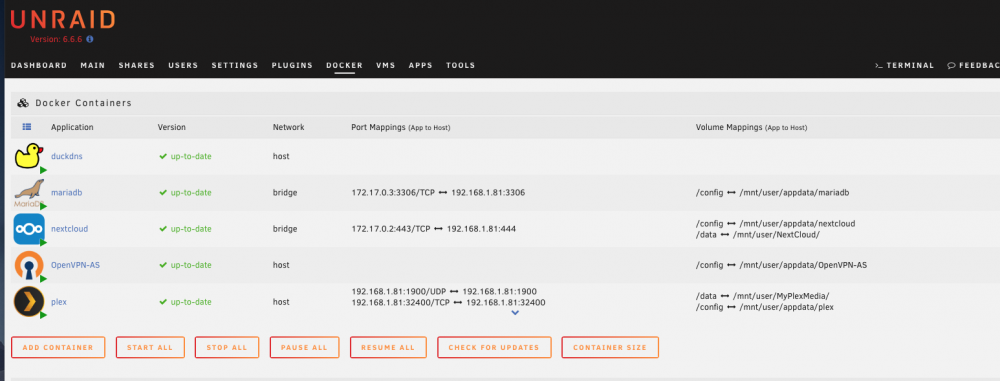Click nextcloud up-to-date status
This screenshot has height=381, width=1000.
(x=186, y=229)
